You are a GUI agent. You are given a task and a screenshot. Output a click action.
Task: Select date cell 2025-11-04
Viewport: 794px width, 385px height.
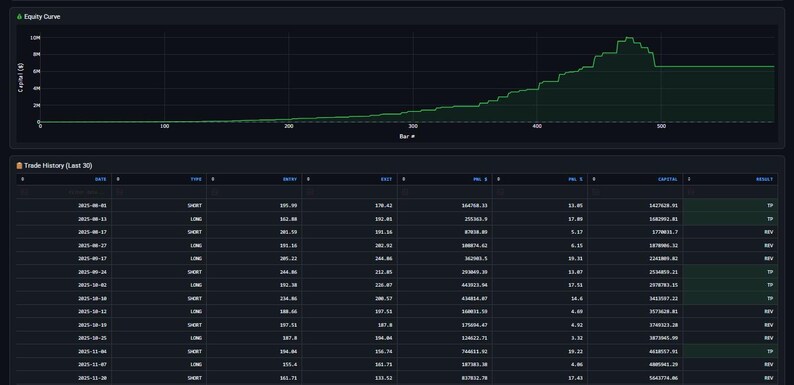[x=92, y=351]
